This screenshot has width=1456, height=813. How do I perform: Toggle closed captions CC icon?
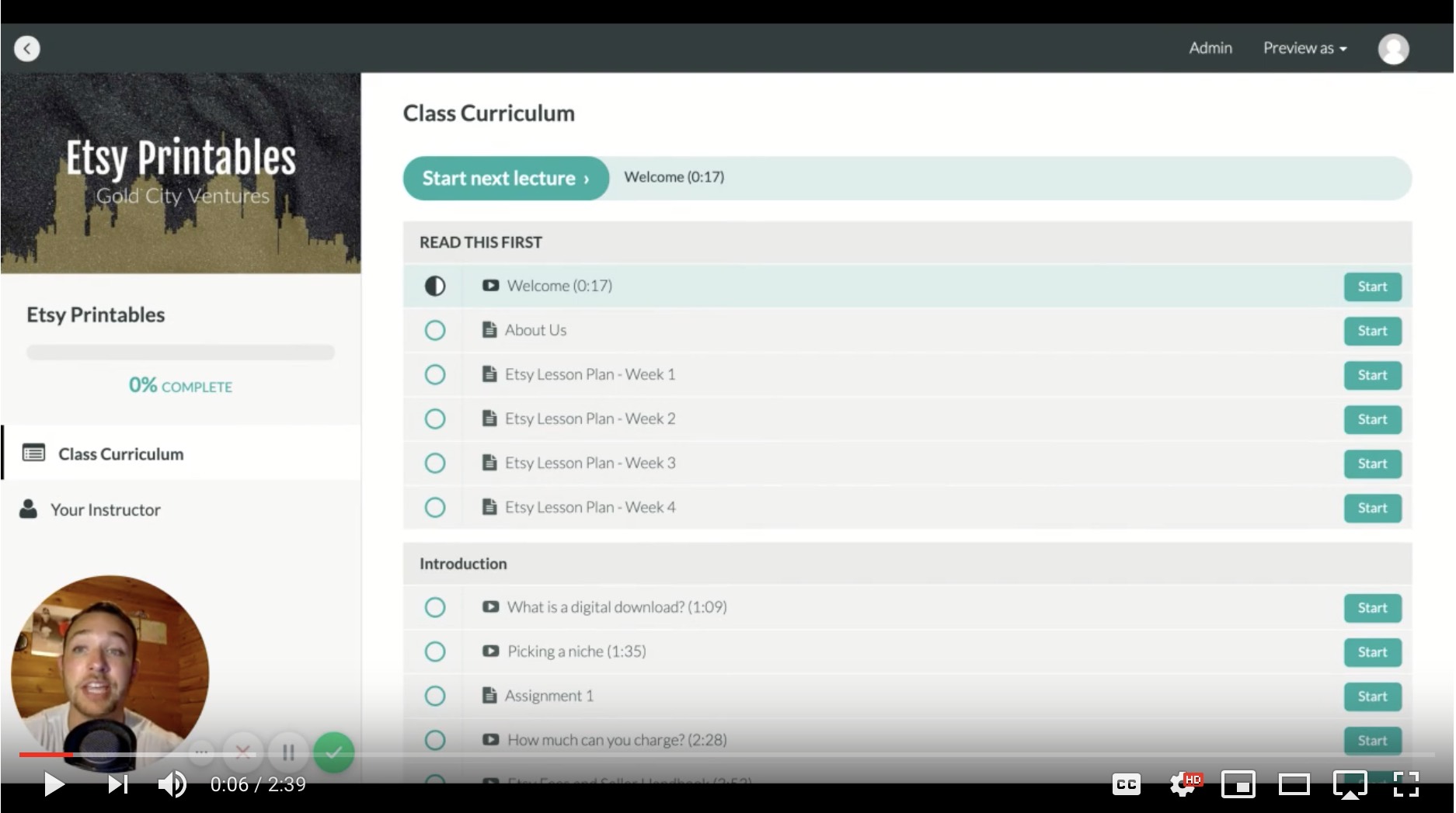point(1126,784)
